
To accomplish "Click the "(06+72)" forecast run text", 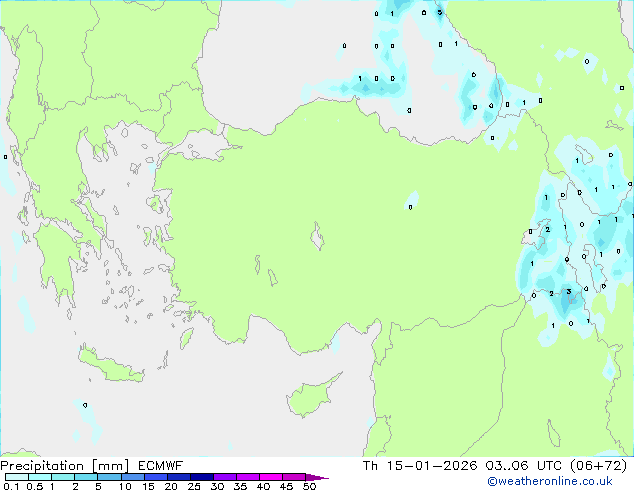I will [598, 466].
